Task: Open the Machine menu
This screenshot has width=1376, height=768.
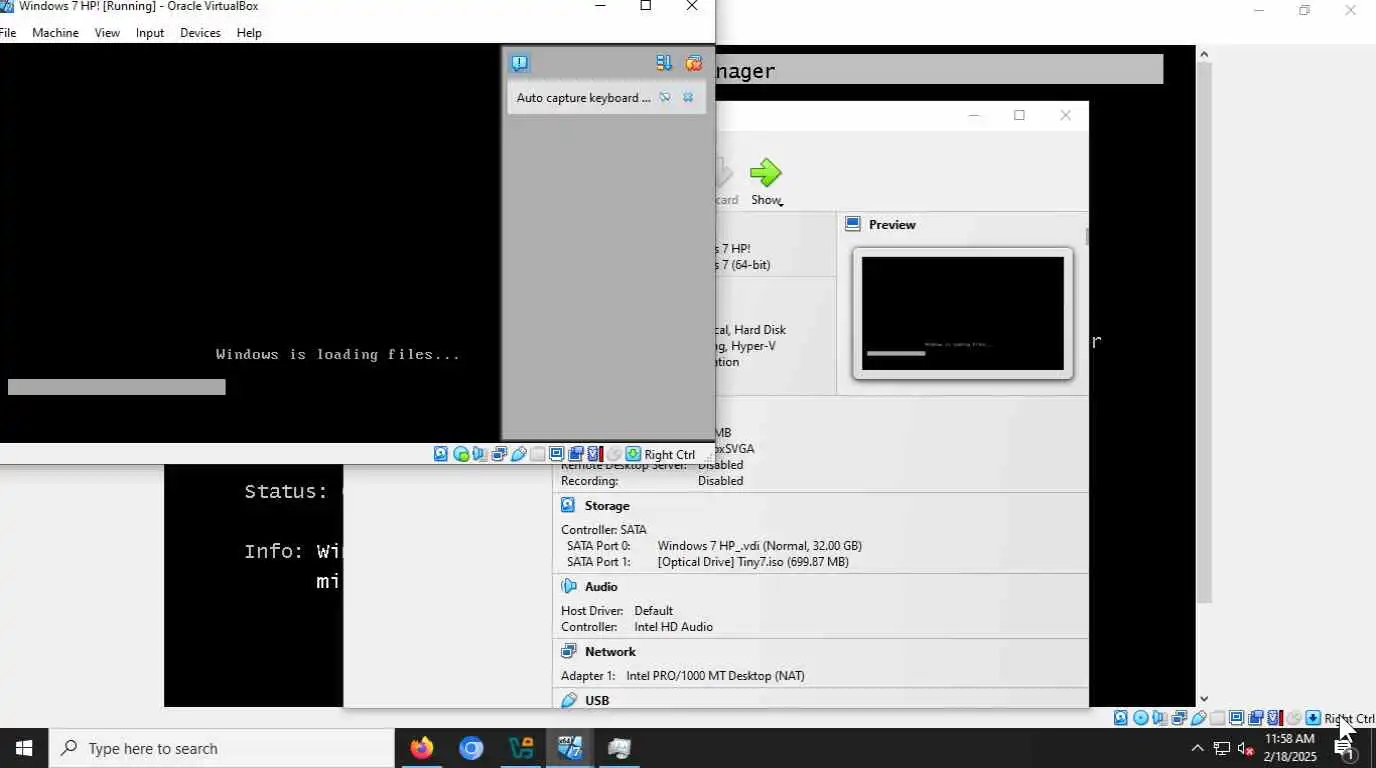Action: pos(55,33)
